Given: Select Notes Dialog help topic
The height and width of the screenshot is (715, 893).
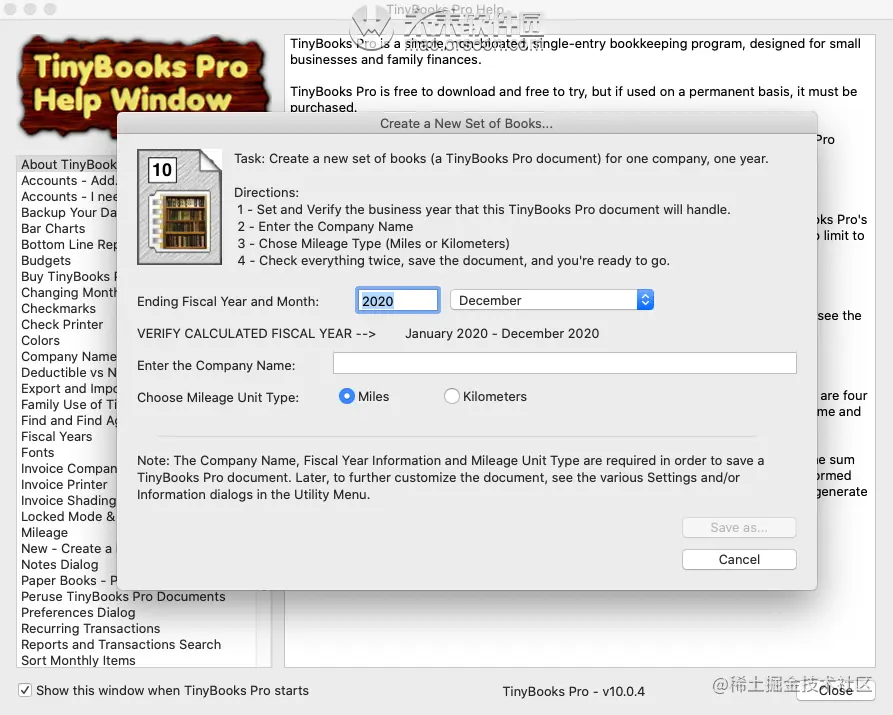Looking at the screenshot, I should point(60,564).
